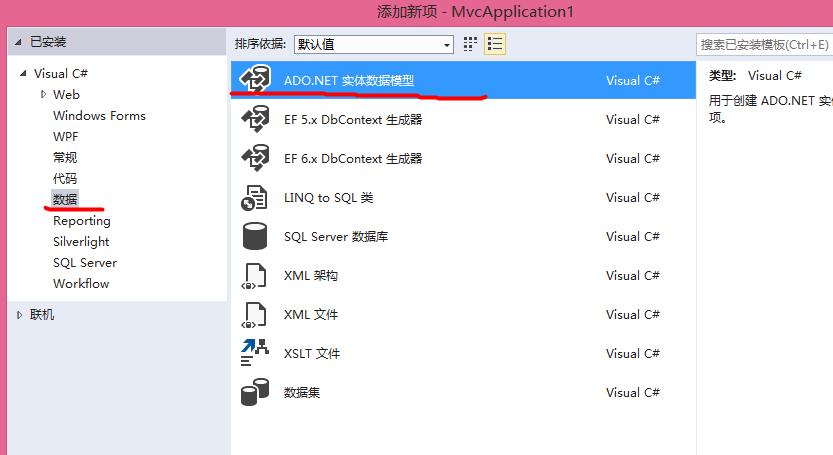Select the 数据集 template icon
Viewport: 833px width, 455px height.
point(255,392)
